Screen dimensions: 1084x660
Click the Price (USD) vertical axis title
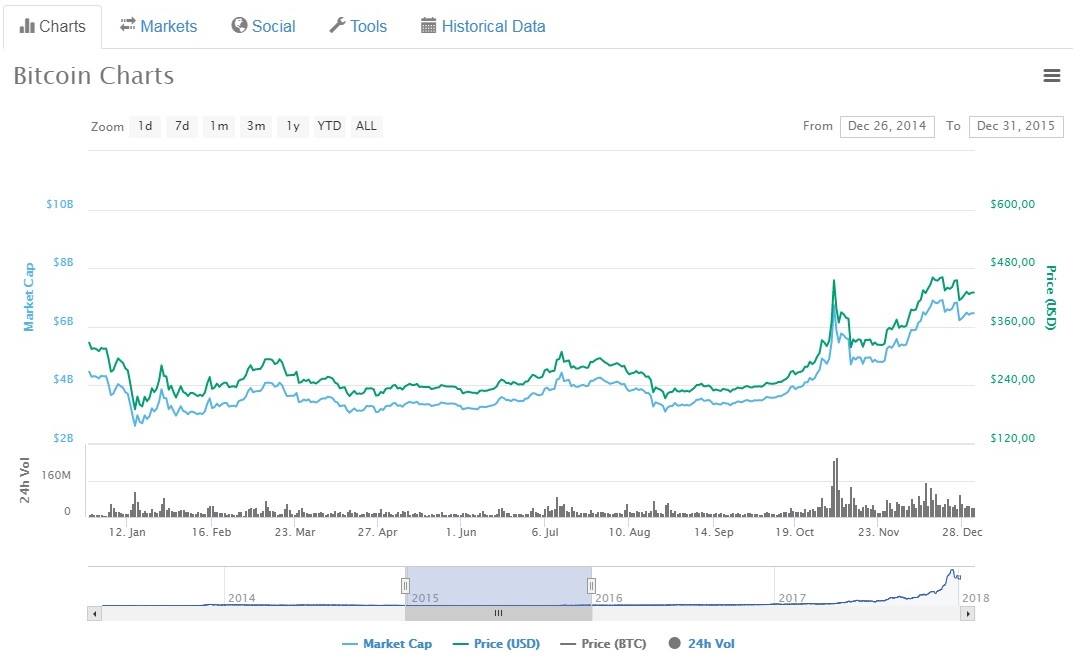[x=1051, y=297]
